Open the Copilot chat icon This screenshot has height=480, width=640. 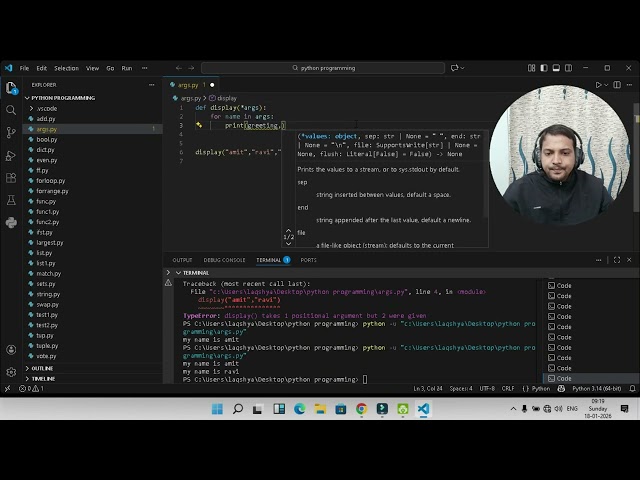click(454, 68)
